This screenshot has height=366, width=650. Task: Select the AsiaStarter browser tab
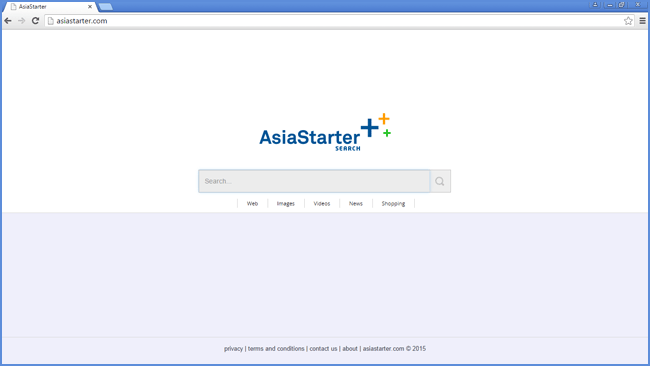[x=50, y=7]
